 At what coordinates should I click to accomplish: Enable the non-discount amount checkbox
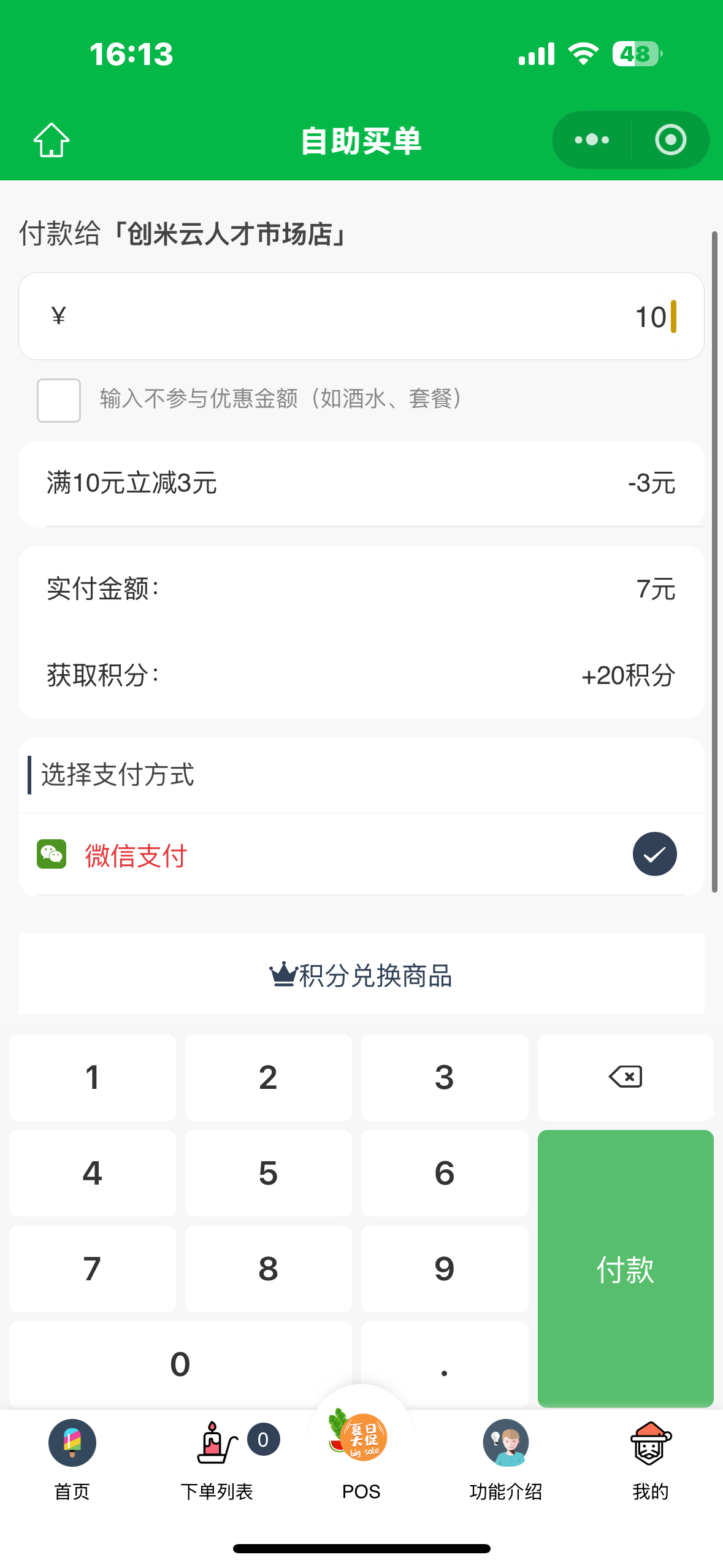point(59,401)
